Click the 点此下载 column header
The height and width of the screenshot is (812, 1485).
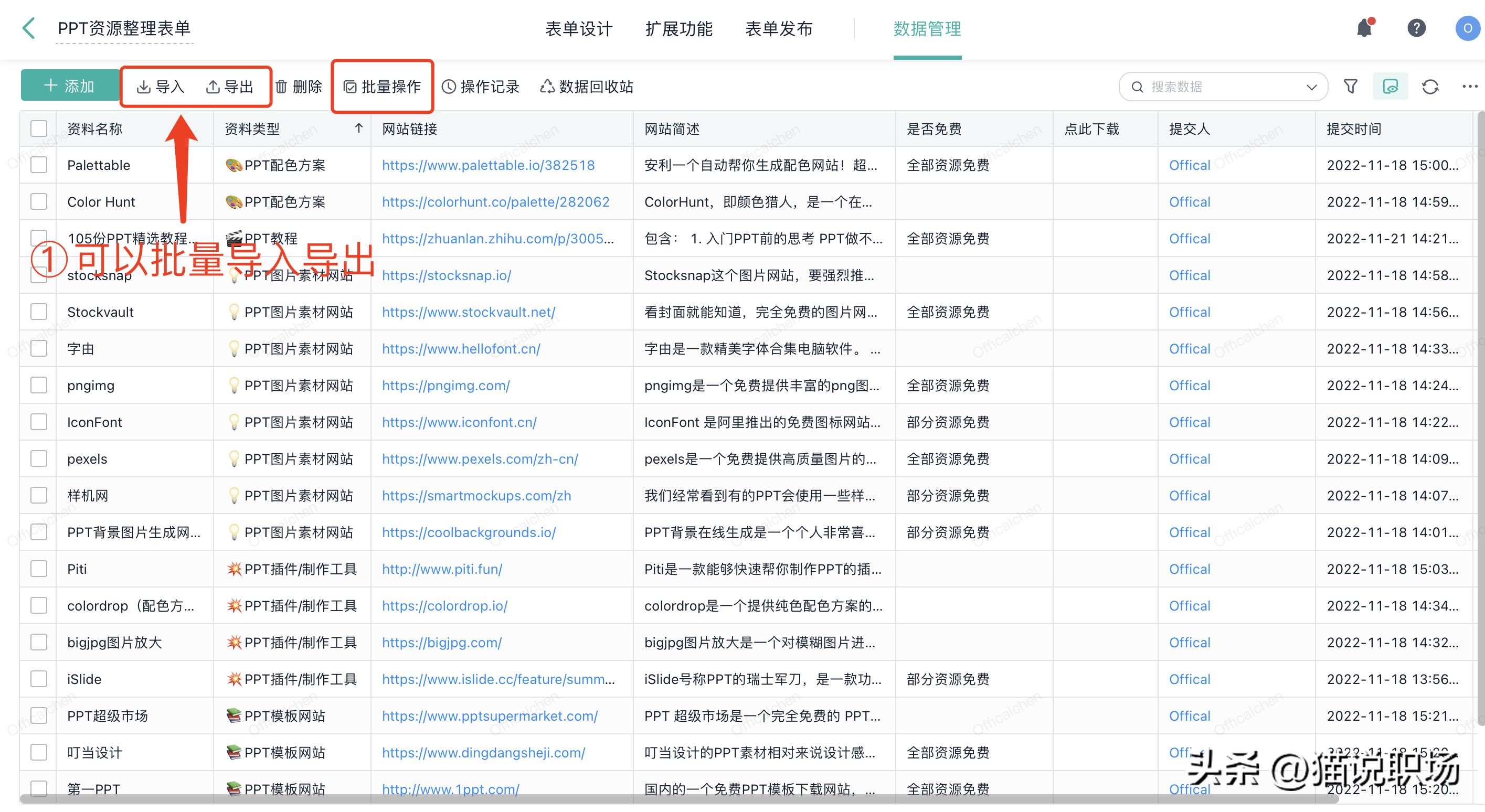(x=1091, y=129)
